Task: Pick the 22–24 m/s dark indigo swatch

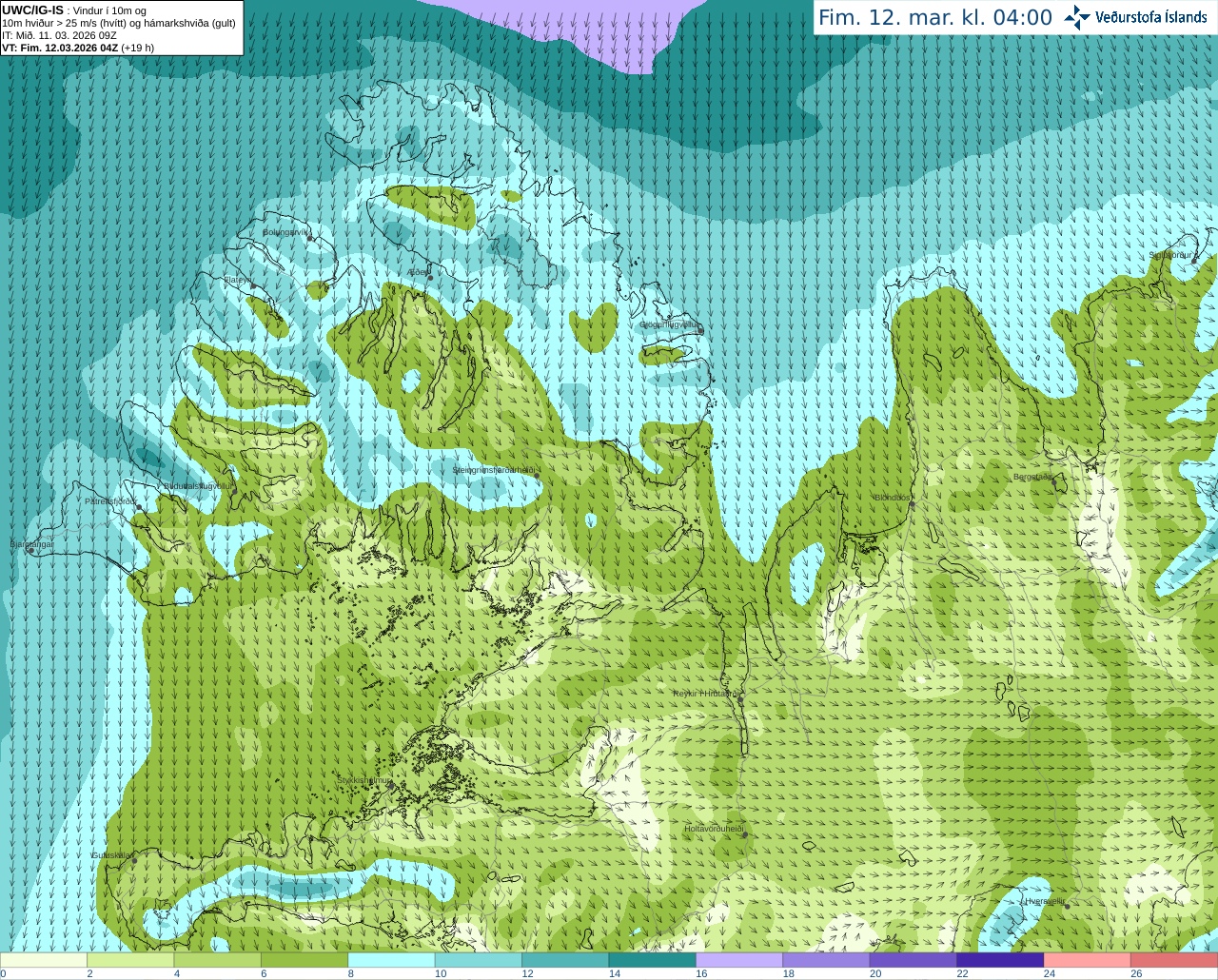Action: 1000,960
